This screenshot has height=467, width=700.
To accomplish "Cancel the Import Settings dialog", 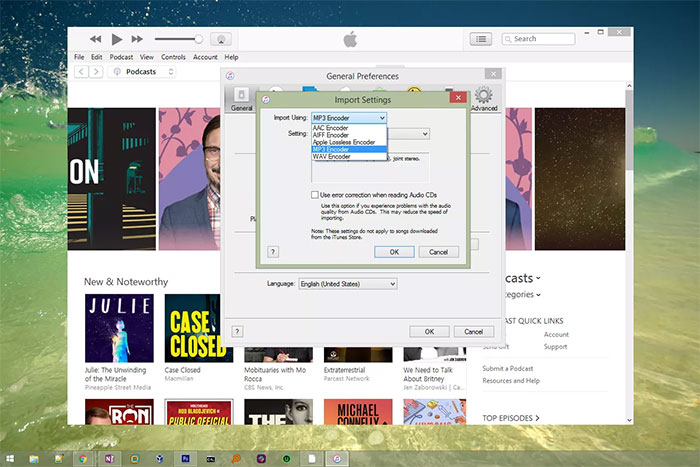I will pyautogui.click(x=438, y=252).
